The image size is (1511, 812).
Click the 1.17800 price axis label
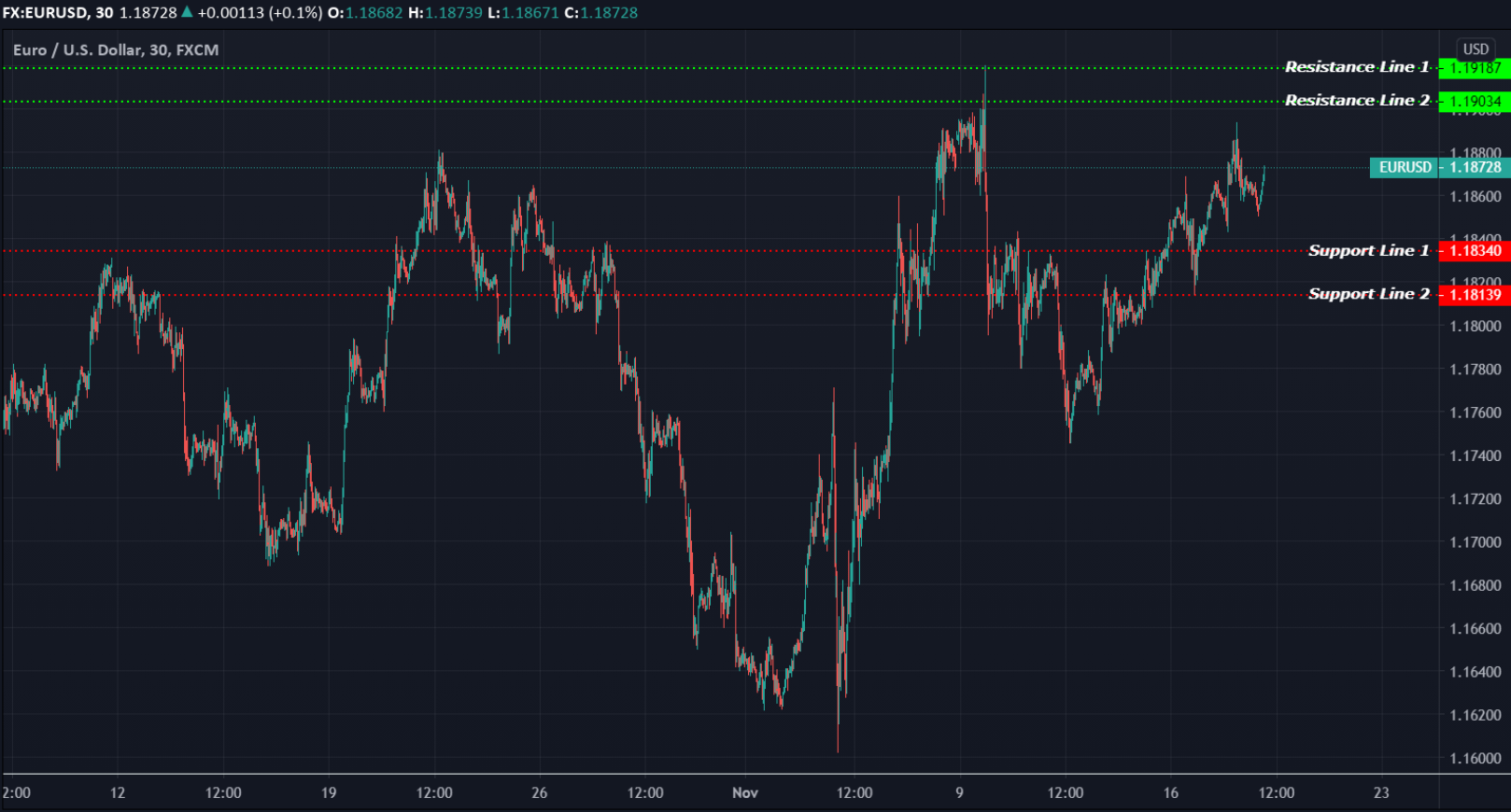[1476, 370]
